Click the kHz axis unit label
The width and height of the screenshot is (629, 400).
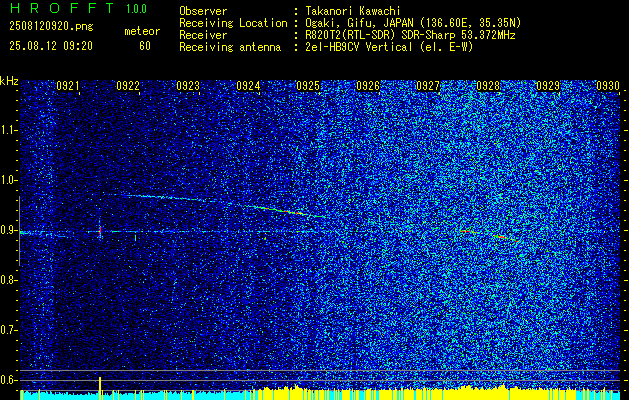click(9, 81)
